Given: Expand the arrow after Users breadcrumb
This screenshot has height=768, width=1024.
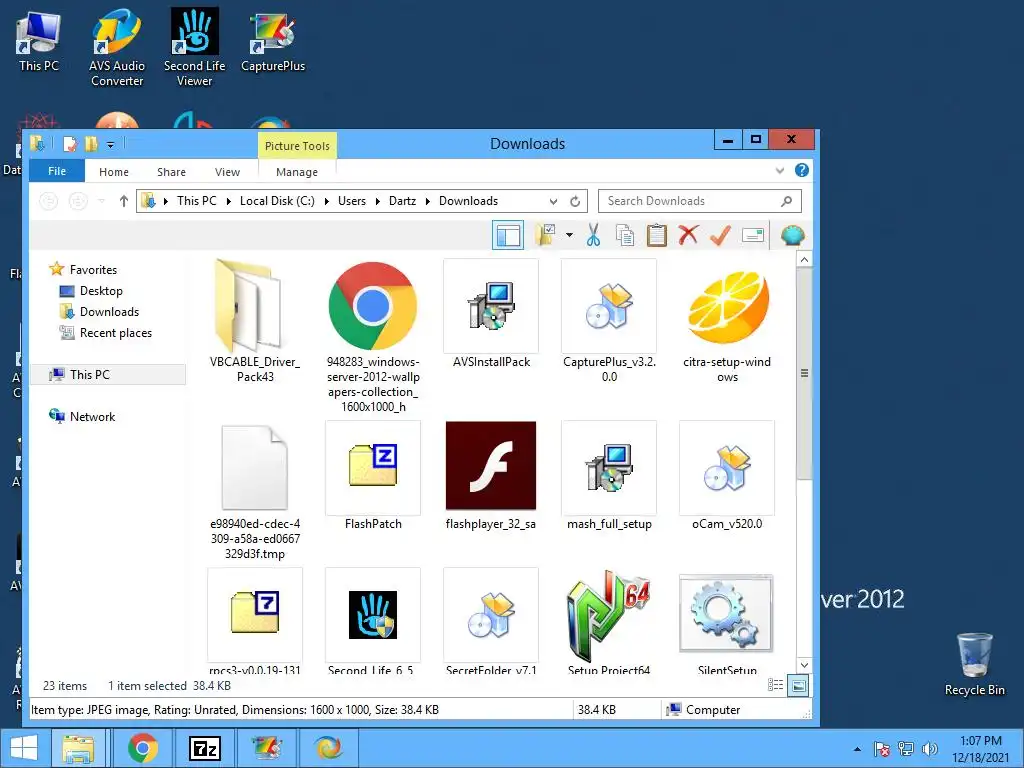Looking at the screenshot, I should point(377,201).
